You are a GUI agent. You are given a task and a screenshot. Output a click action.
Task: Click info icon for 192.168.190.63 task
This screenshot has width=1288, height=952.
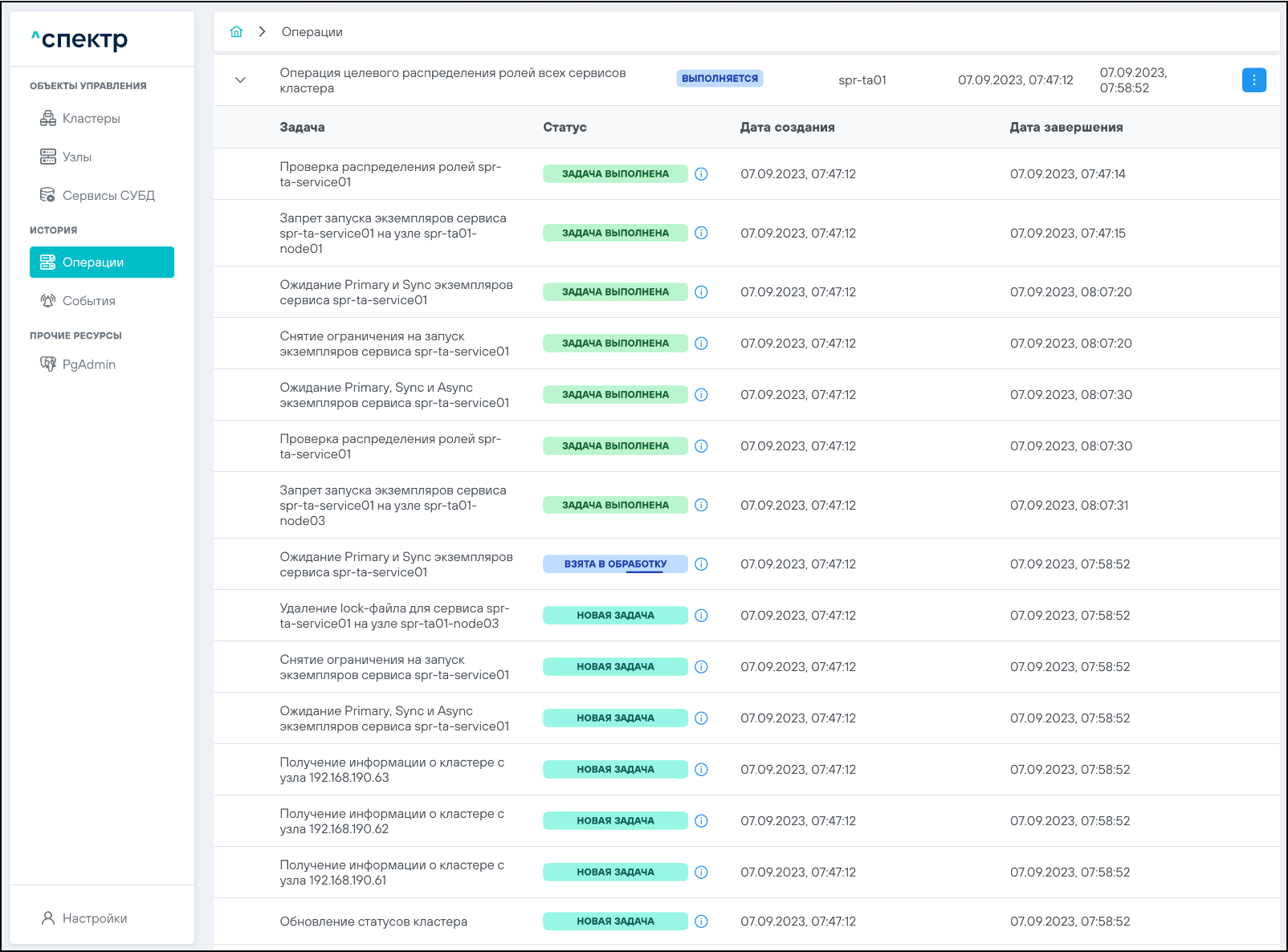coord(701,770)
